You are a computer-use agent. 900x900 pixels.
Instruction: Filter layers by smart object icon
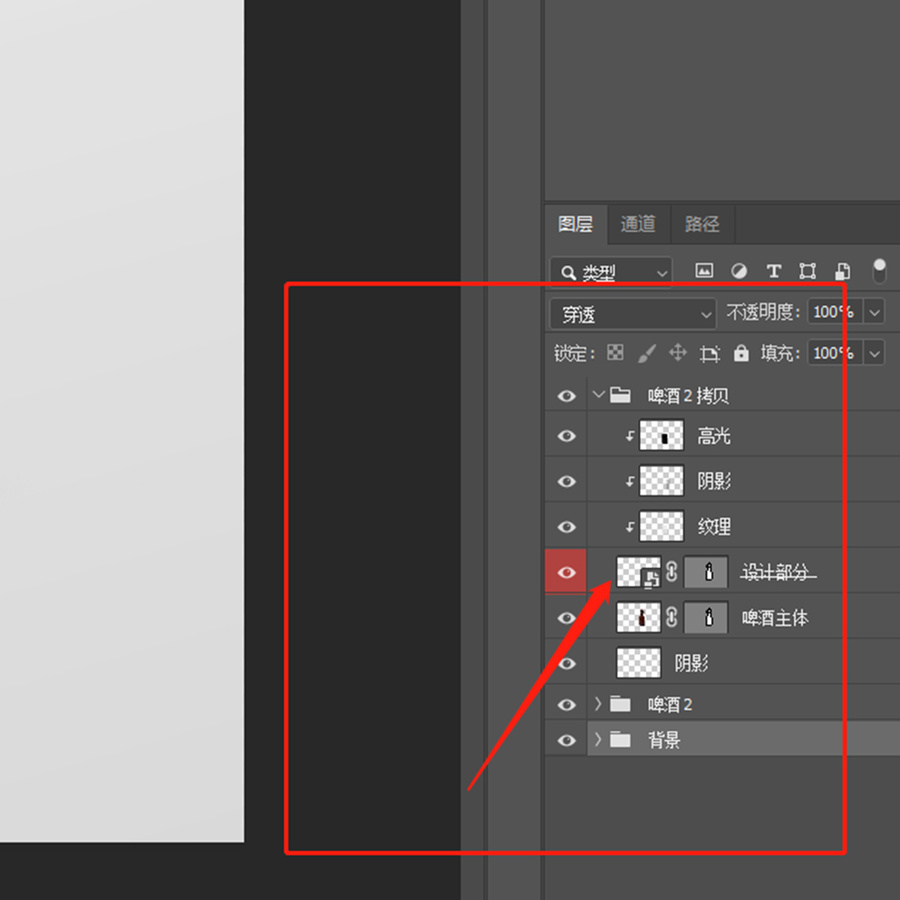coord(842,271)
